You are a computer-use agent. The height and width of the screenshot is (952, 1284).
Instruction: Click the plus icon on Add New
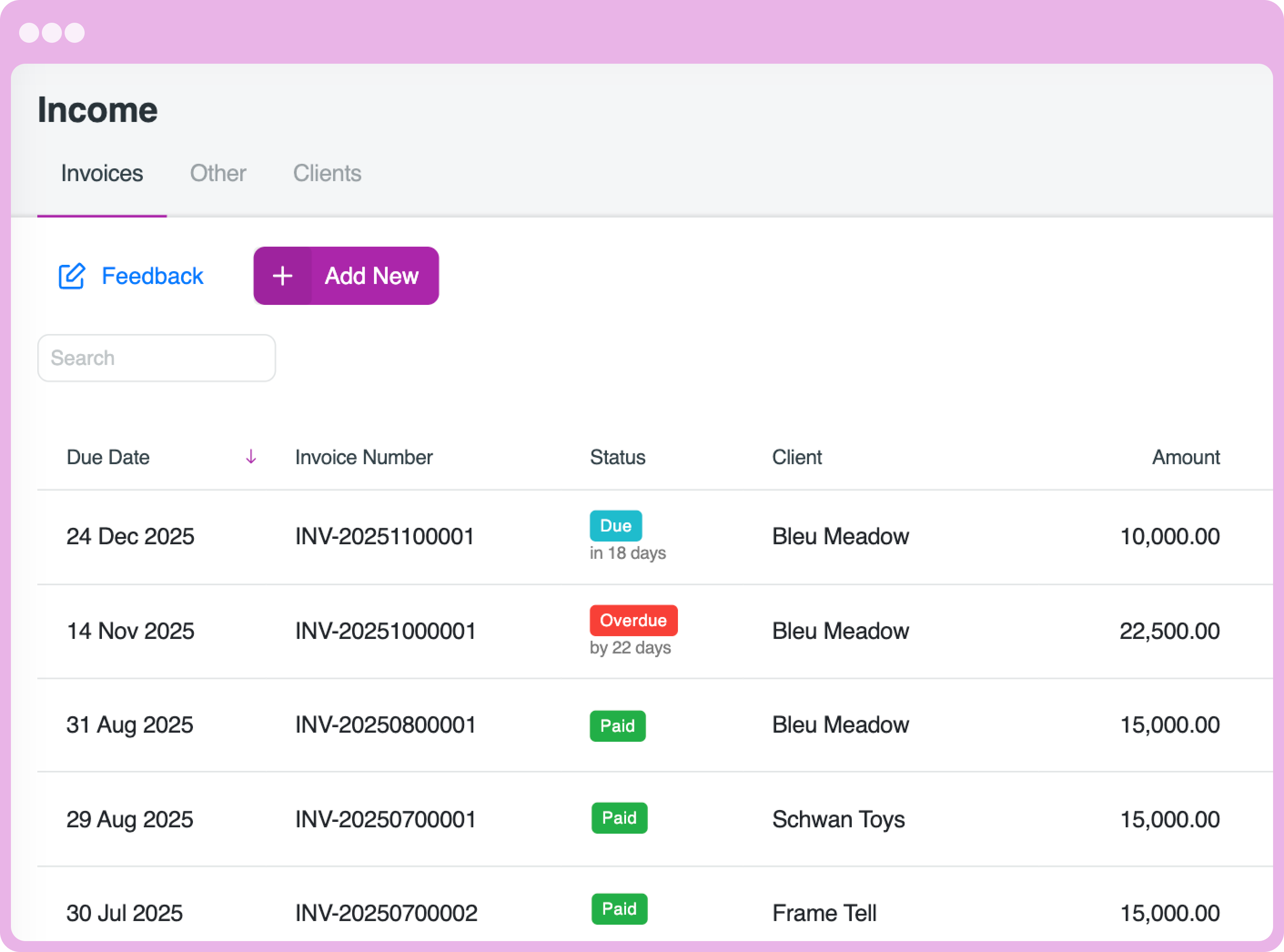pyautogui.click(x=282, y=276)
